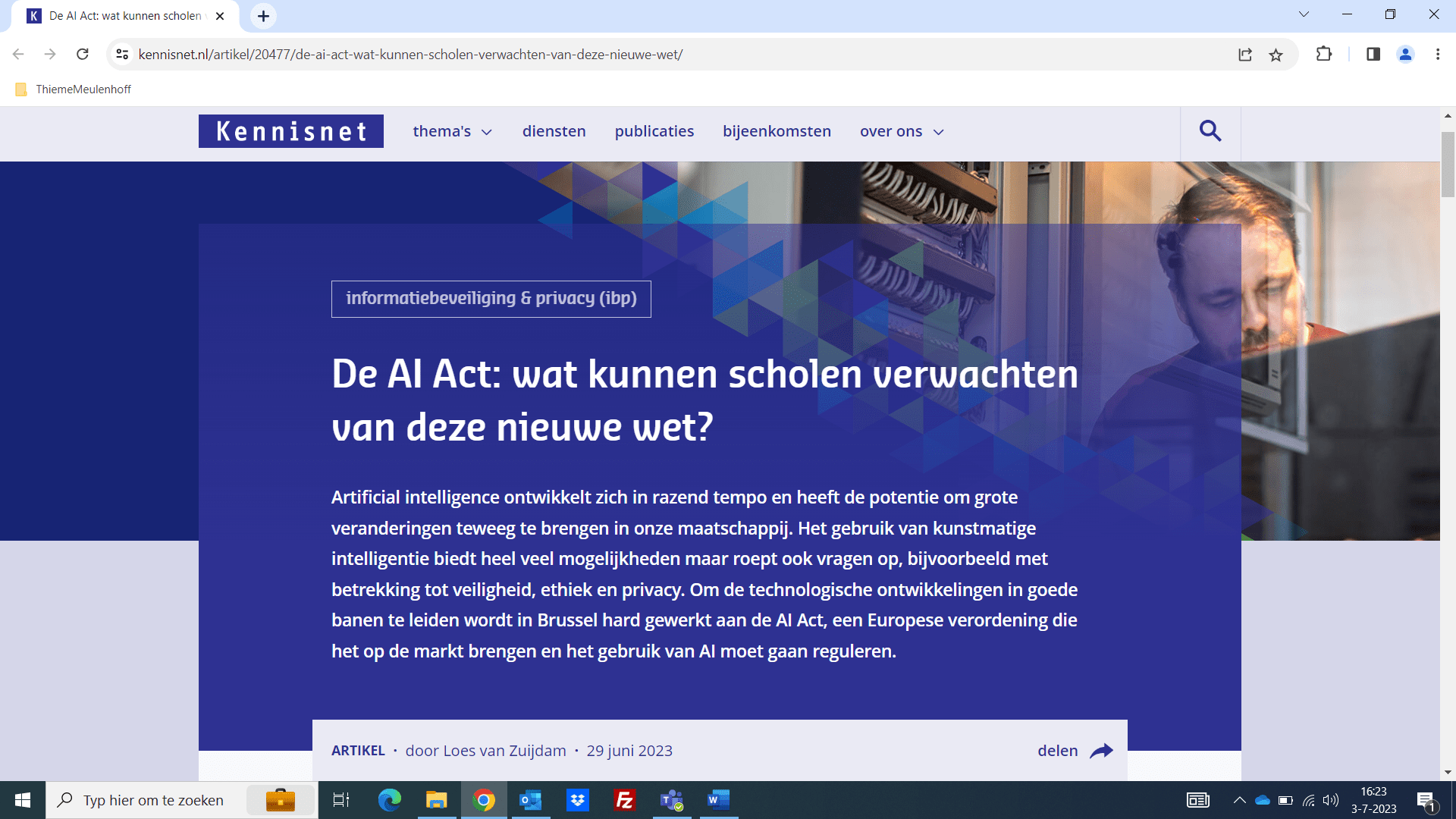Open Dropbox from taskbar

click(x=578, y=800)
